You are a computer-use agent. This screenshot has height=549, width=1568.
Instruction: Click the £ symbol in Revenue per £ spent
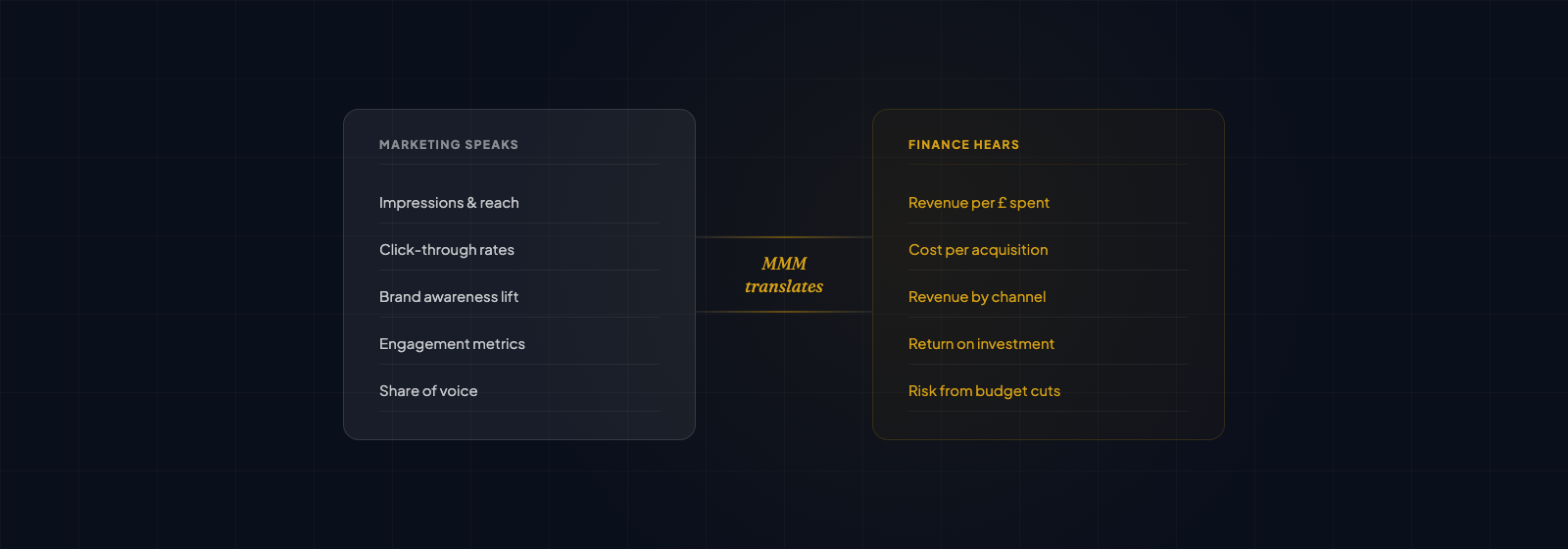(x=1003, y=203)
